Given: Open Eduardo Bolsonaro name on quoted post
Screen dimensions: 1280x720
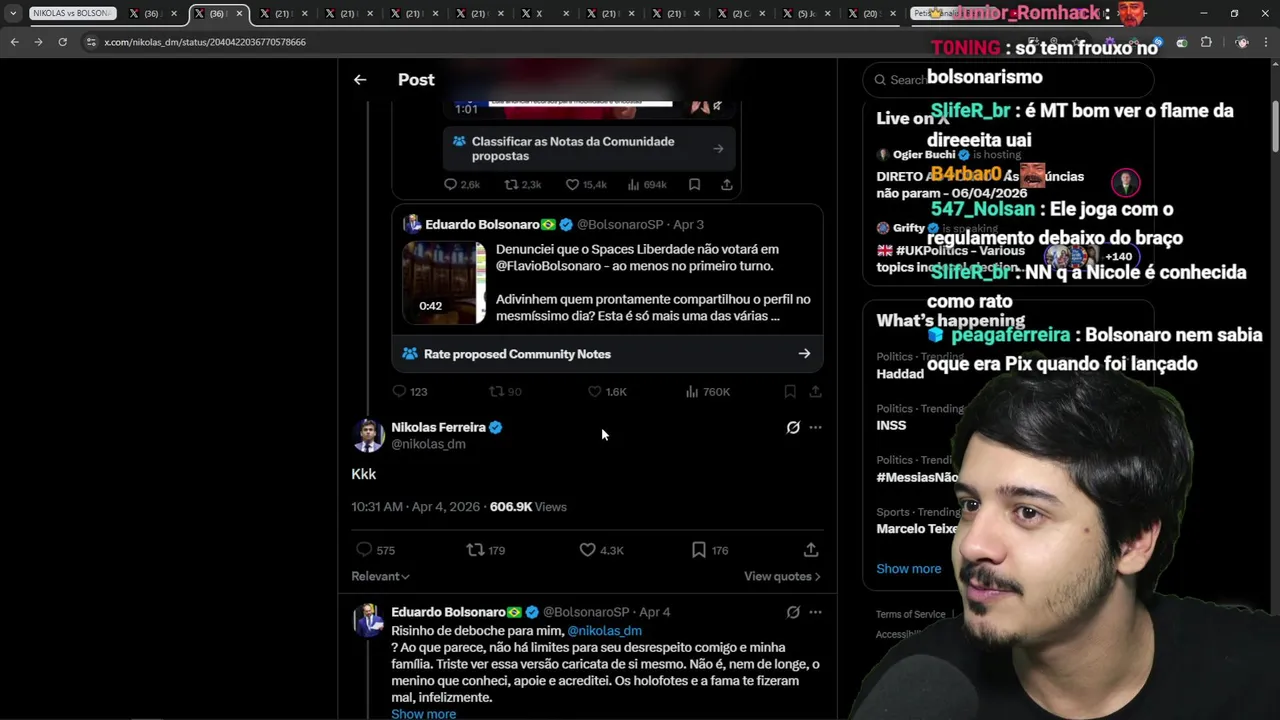Looking at the screenshot, I should [482, 224].
